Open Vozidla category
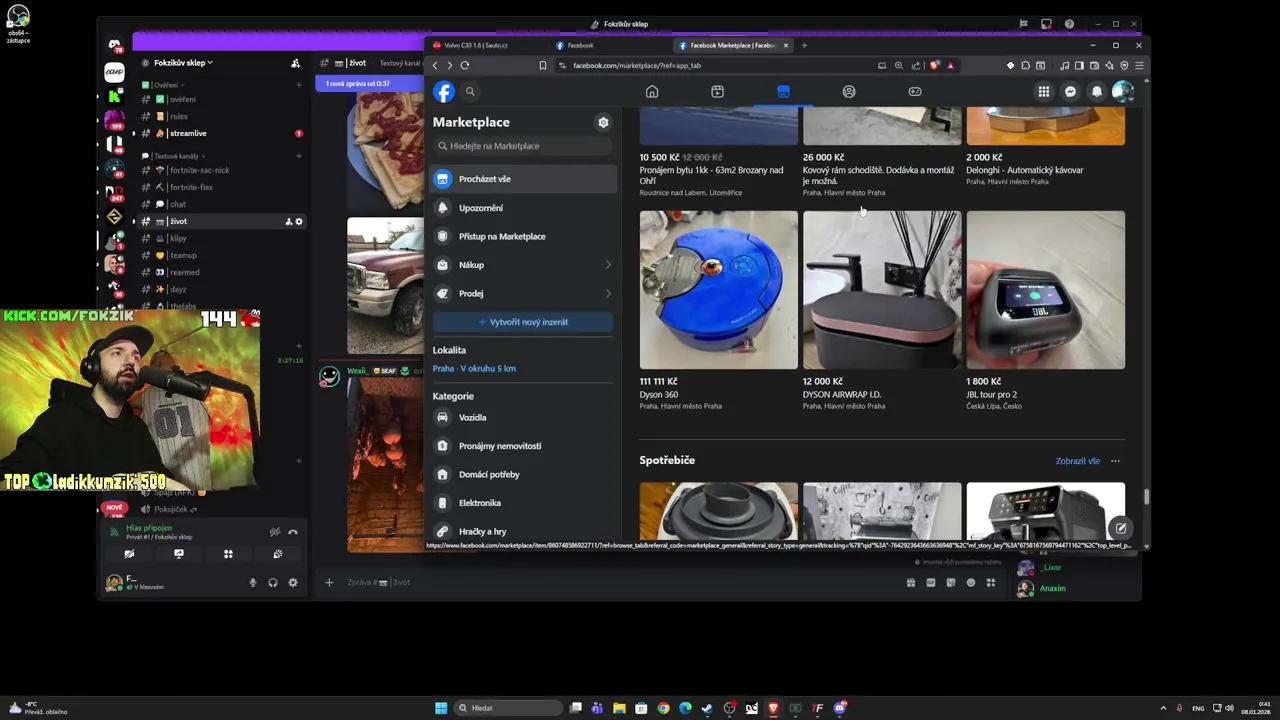Viewport: 1280px width, 720px height. point(524,417)
